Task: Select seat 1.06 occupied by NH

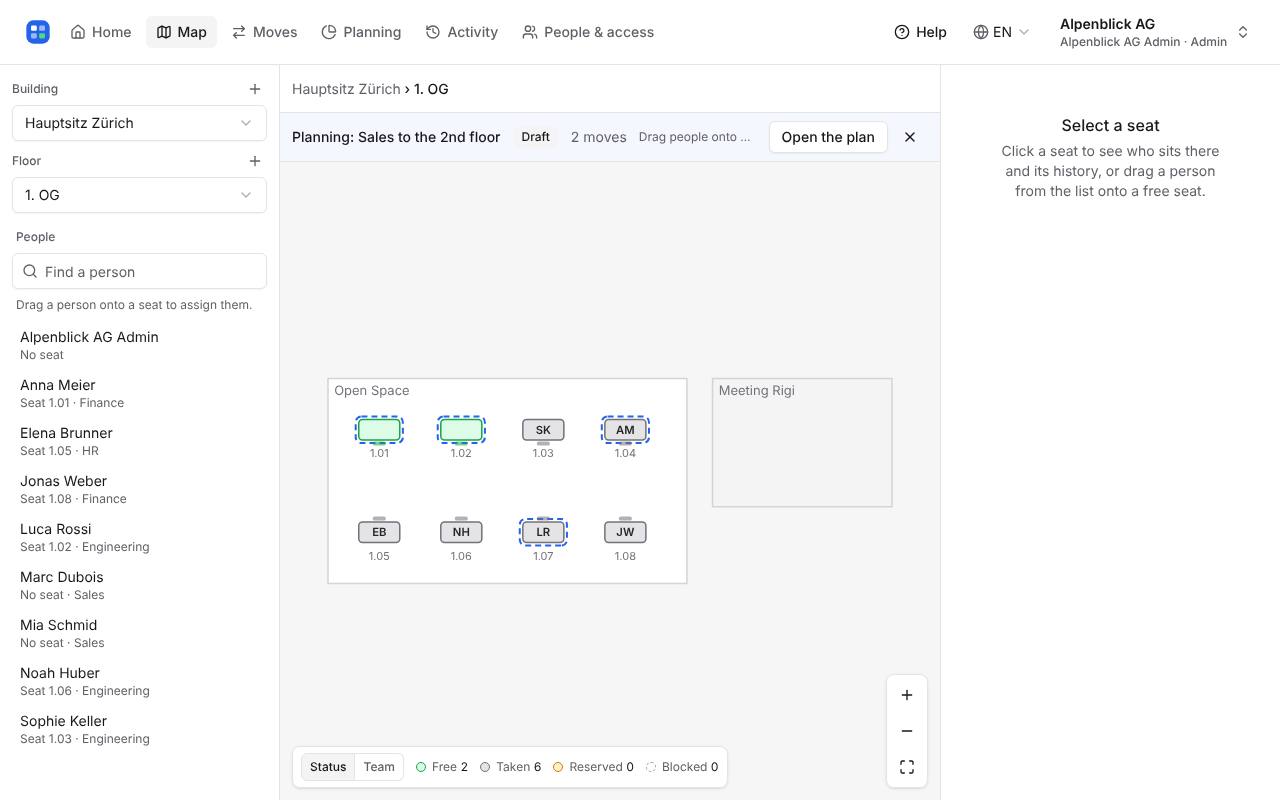Action: (461, 532)
